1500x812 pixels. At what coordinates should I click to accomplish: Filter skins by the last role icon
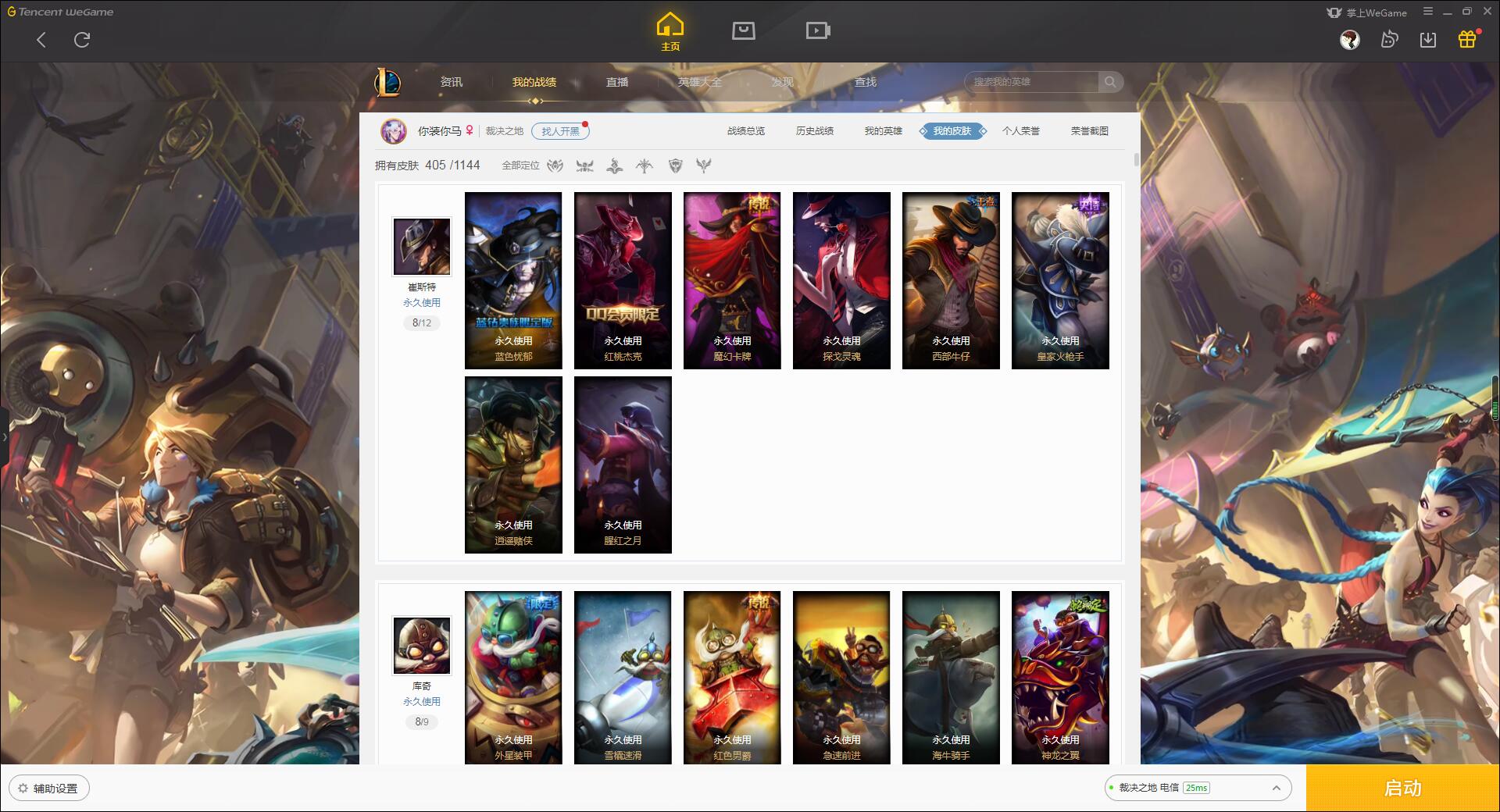[x=704, y=166]
